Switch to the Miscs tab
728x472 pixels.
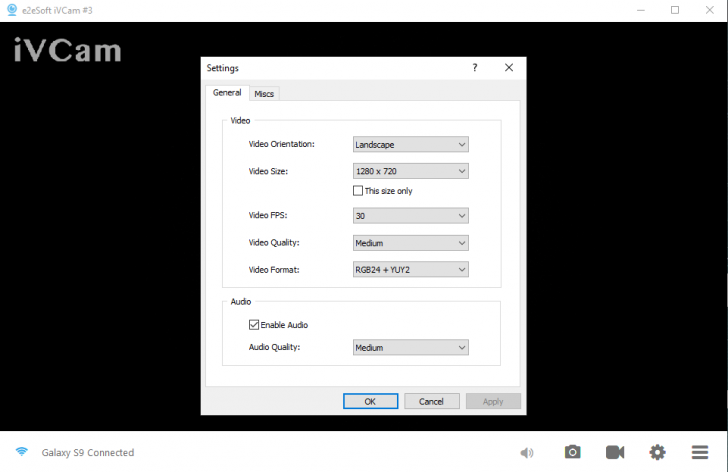(x=264, y=94)
